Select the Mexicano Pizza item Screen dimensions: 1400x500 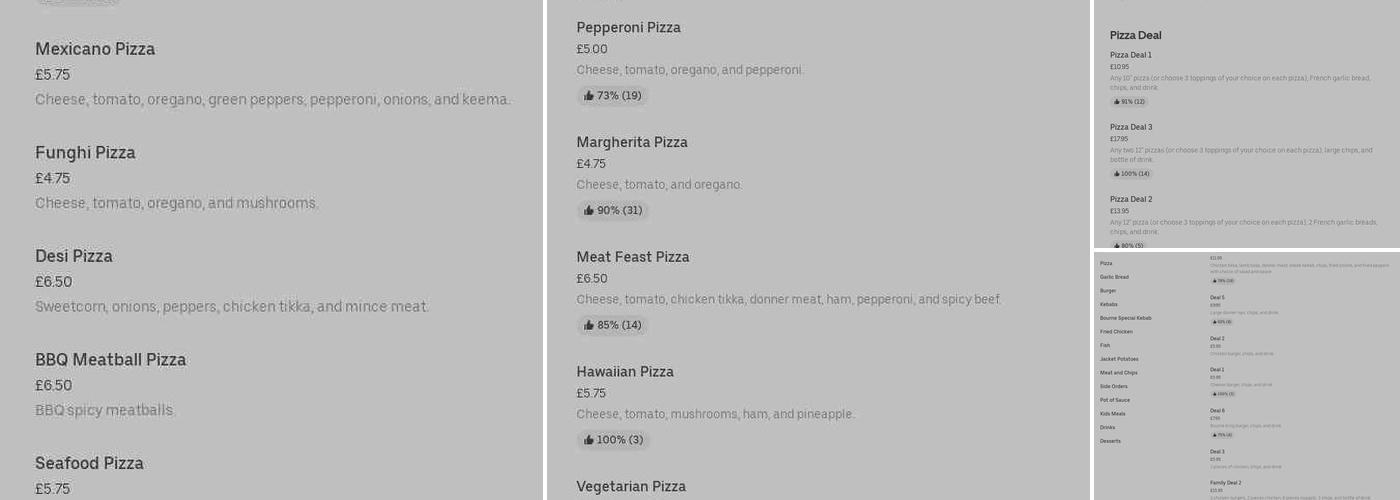click(95, 49)
